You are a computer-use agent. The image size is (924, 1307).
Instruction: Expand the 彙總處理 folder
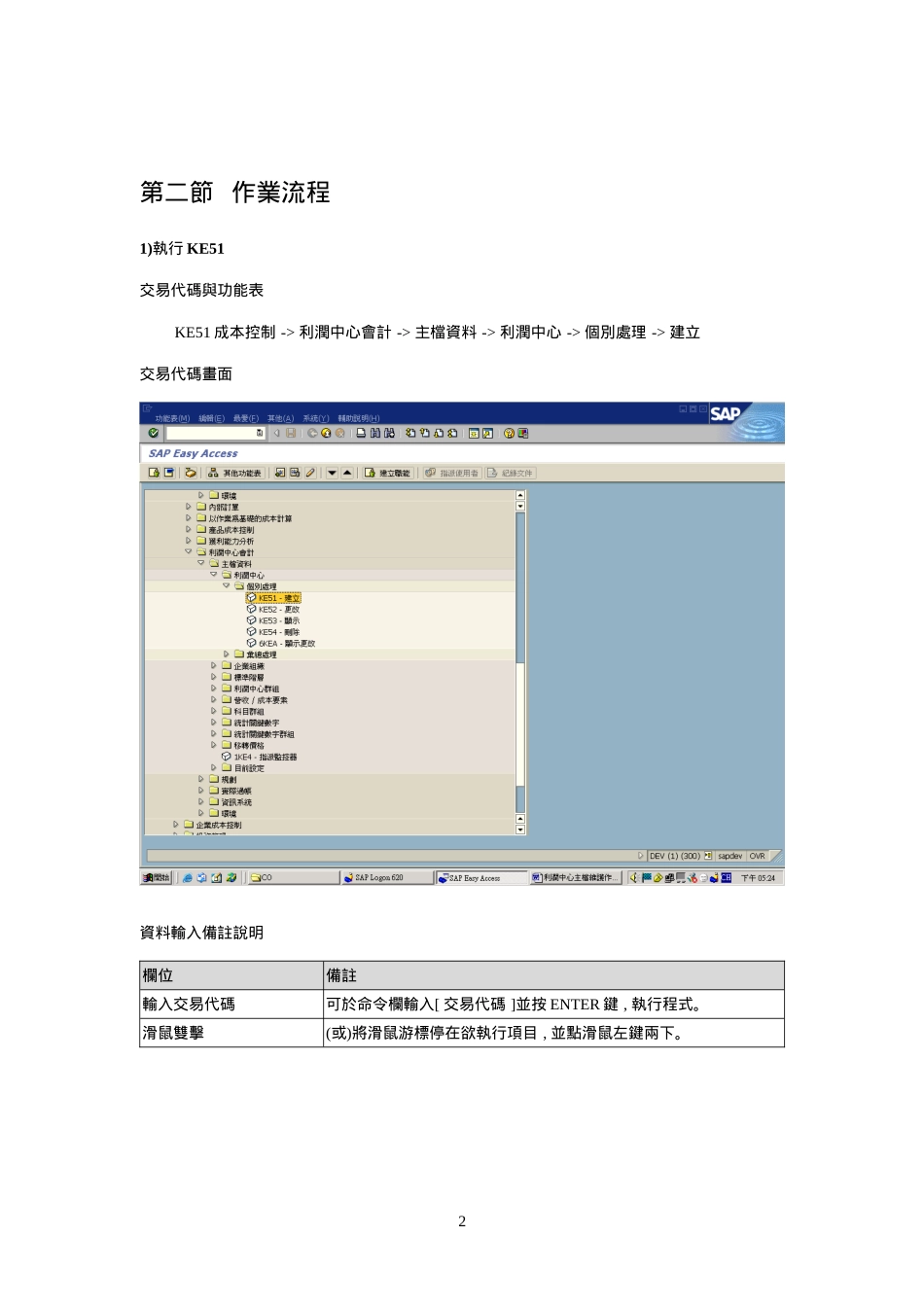pyautogui.click(x=227, y=654)
